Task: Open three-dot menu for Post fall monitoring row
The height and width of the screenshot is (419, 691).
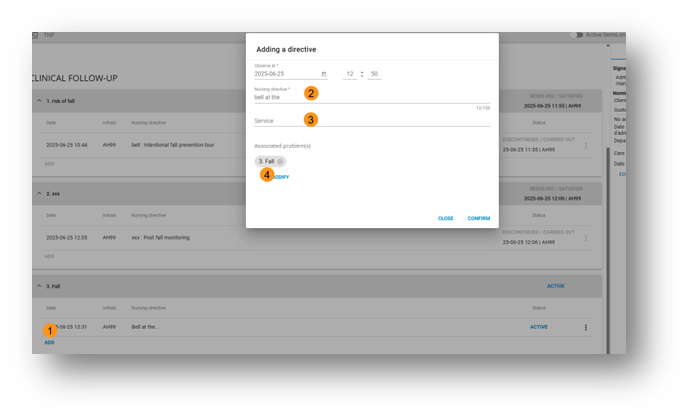Action: [586, 238]
